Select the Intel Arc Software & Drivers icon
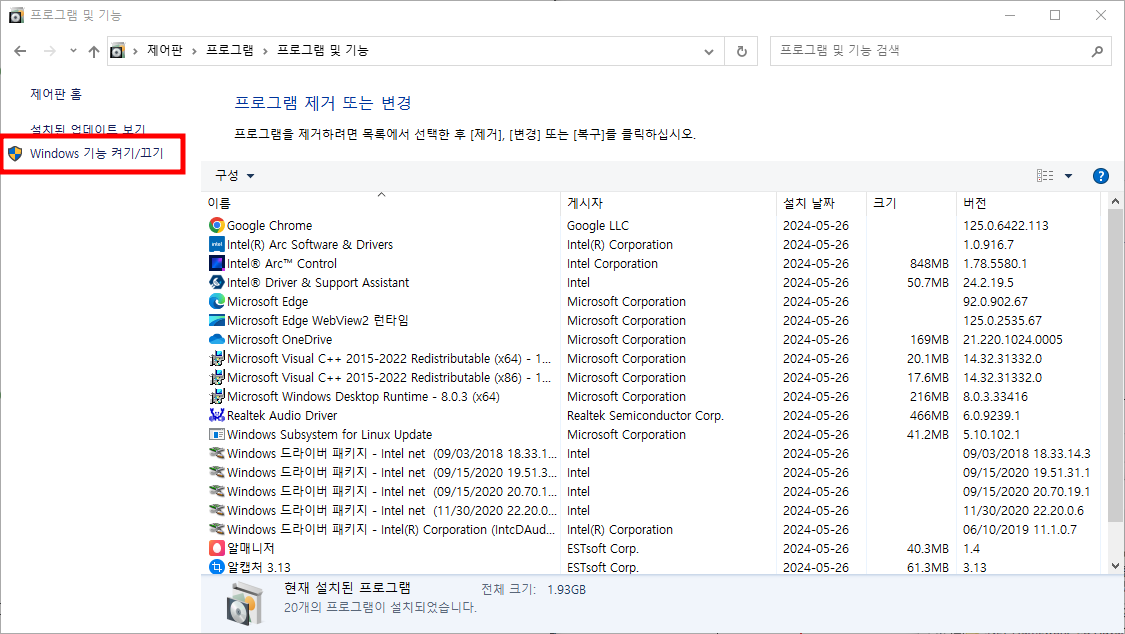The height and width of the screenshot is (634, 1125). pyautogui.click(x=217, y=245)
